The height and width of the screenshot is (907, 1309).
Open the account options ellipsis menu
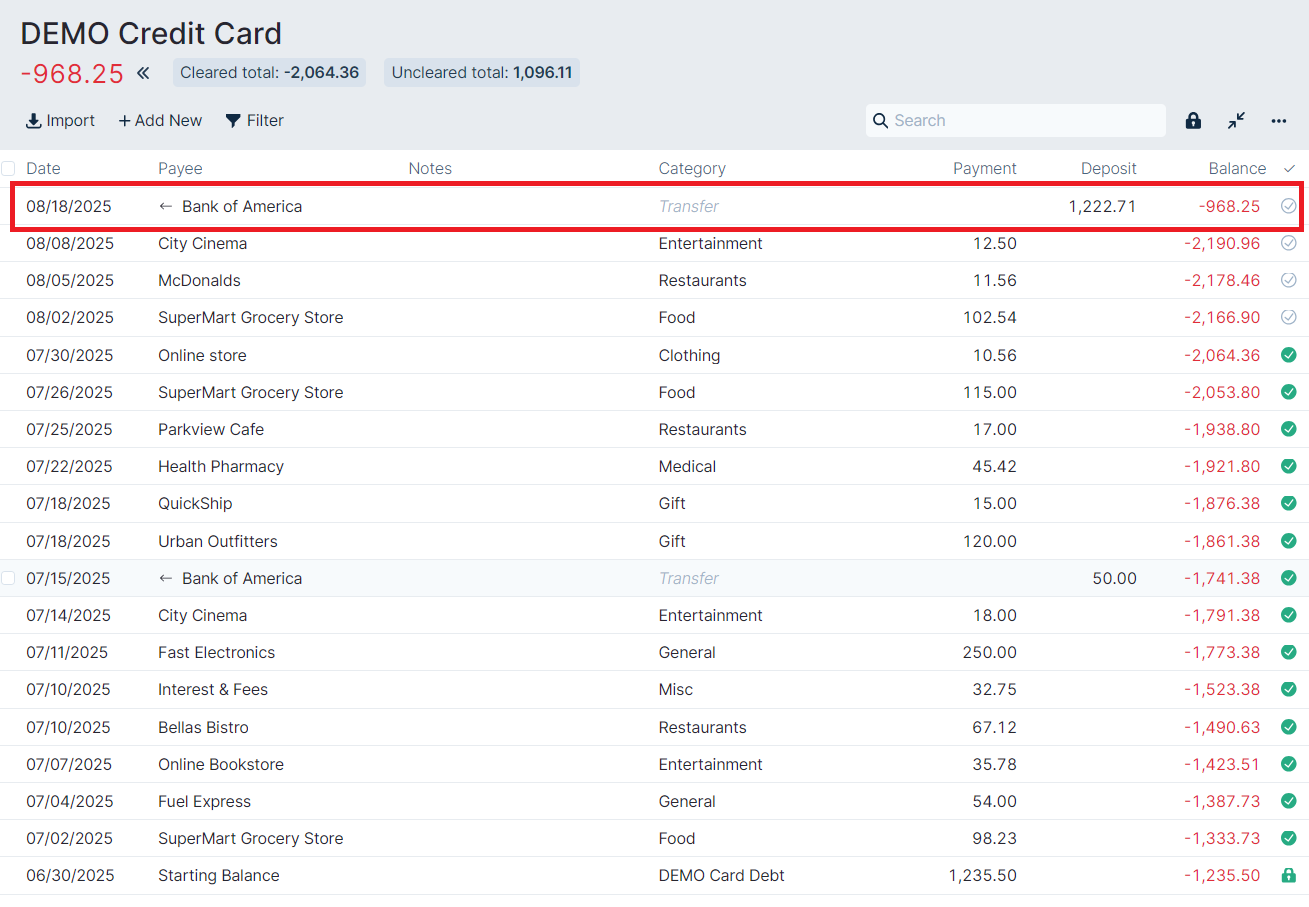click(1278, 120)
